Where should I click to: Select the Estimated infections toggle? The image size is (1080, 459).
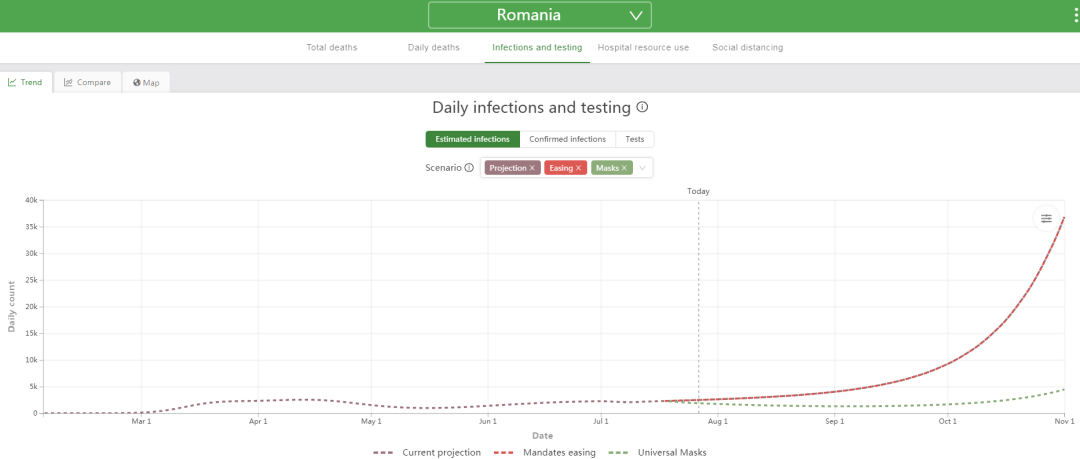(x=472, y=139)
